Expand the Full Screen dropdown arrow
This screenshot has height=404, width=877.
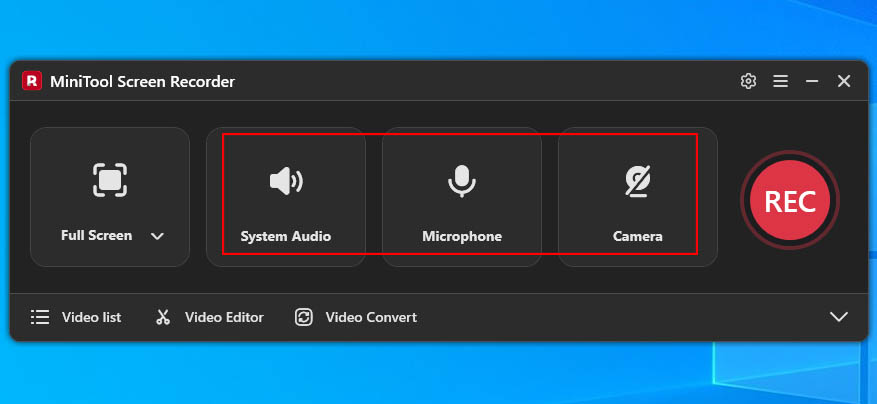(157, 236)
